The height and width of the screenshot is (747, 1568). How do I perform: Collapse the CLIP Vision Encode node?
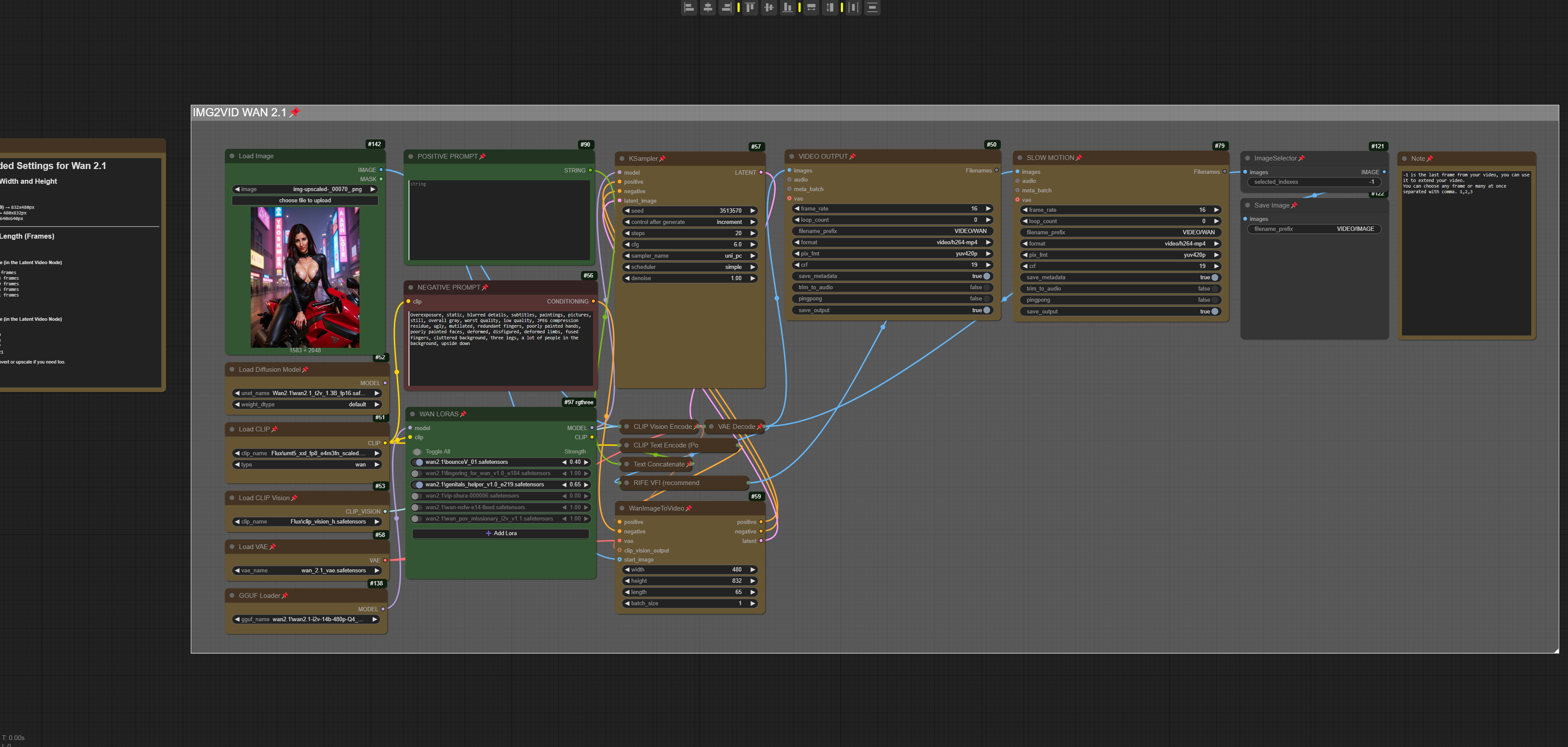(626, 427)
